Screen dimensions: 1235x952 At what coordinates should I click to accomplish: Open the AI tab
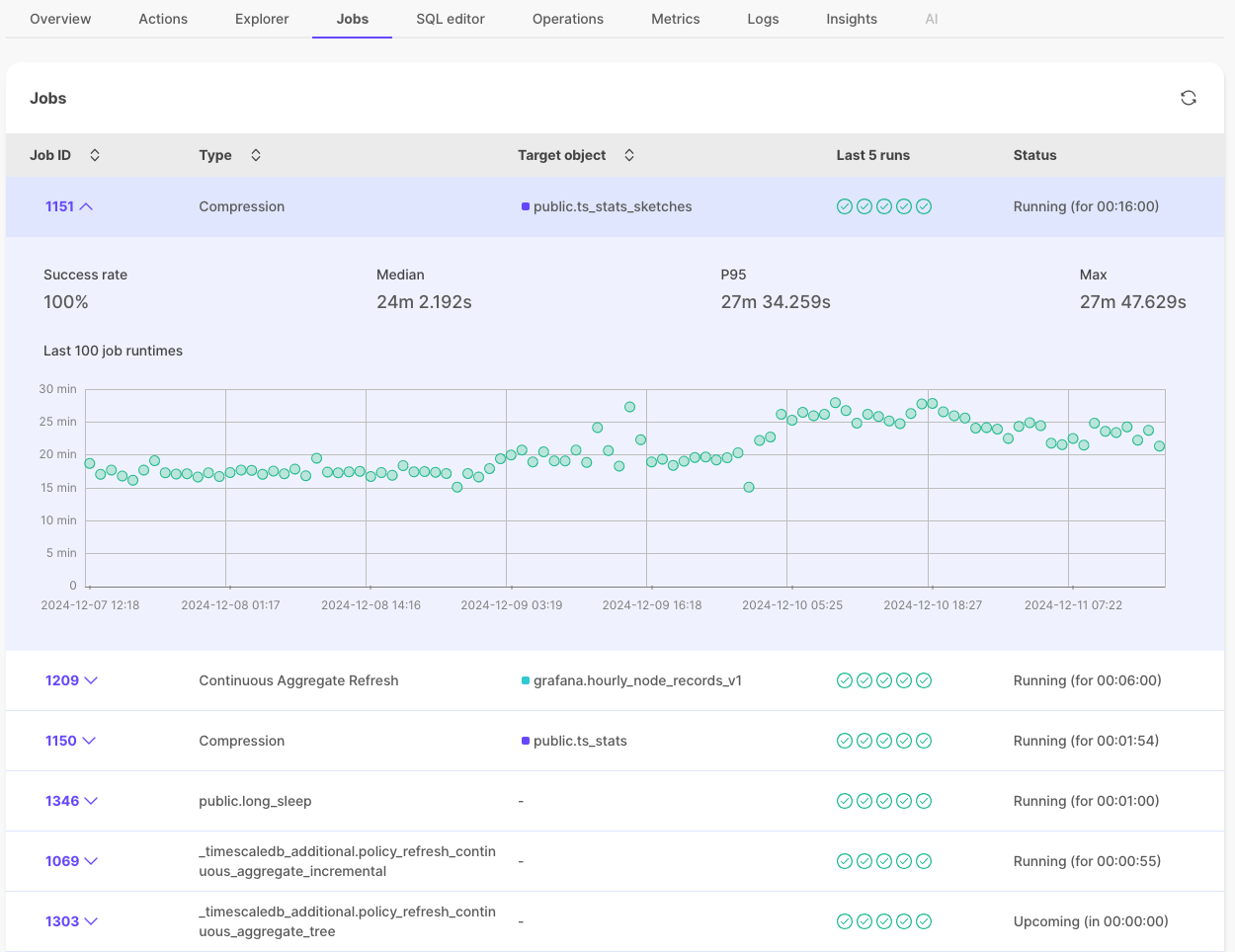tap(932, 19)
